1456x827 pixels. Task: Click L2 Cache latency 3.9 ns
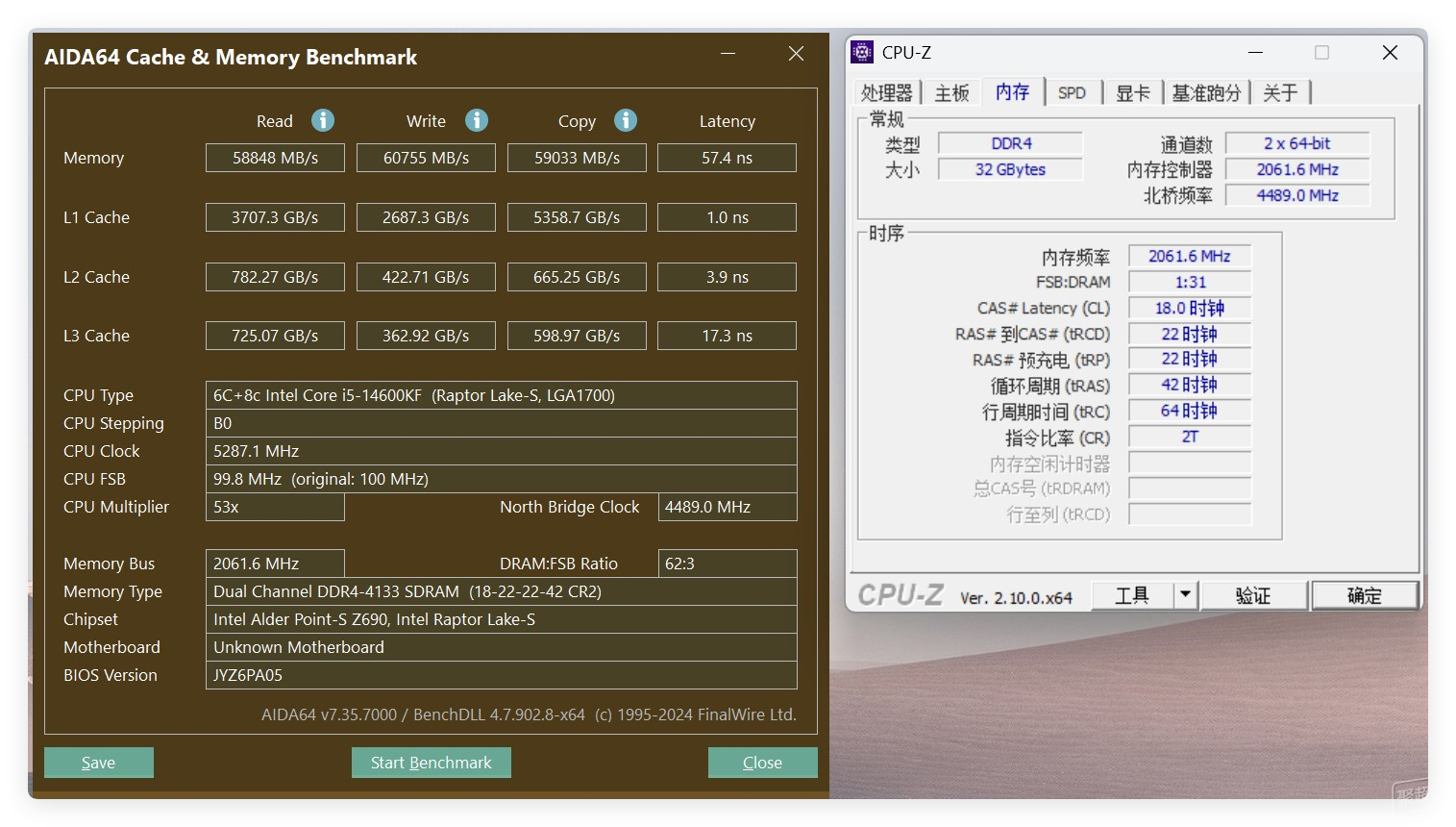pyautogui.click(x=727, y=277)
